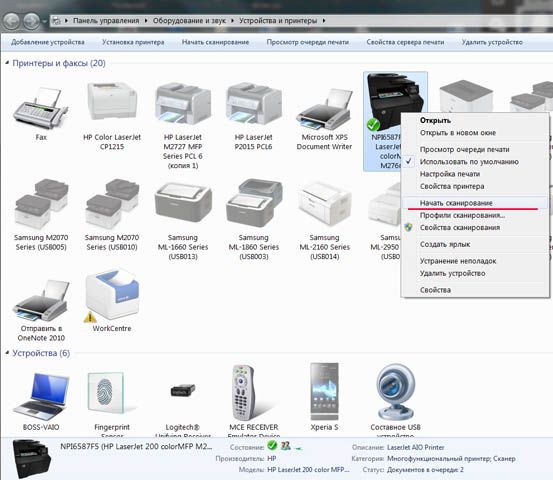This screenshot has width=553, height=482.
Task: Click the shield icon beside Свойства сканирования
Action: [409, 227]
